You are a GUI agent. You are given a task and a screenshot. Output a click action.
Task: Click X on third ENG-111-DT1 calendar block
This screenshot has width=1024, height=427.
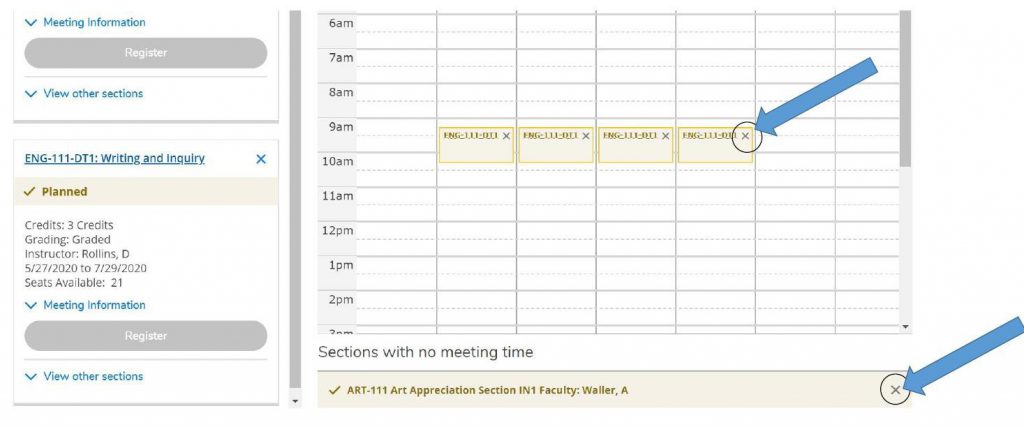[x=666, y=136]
